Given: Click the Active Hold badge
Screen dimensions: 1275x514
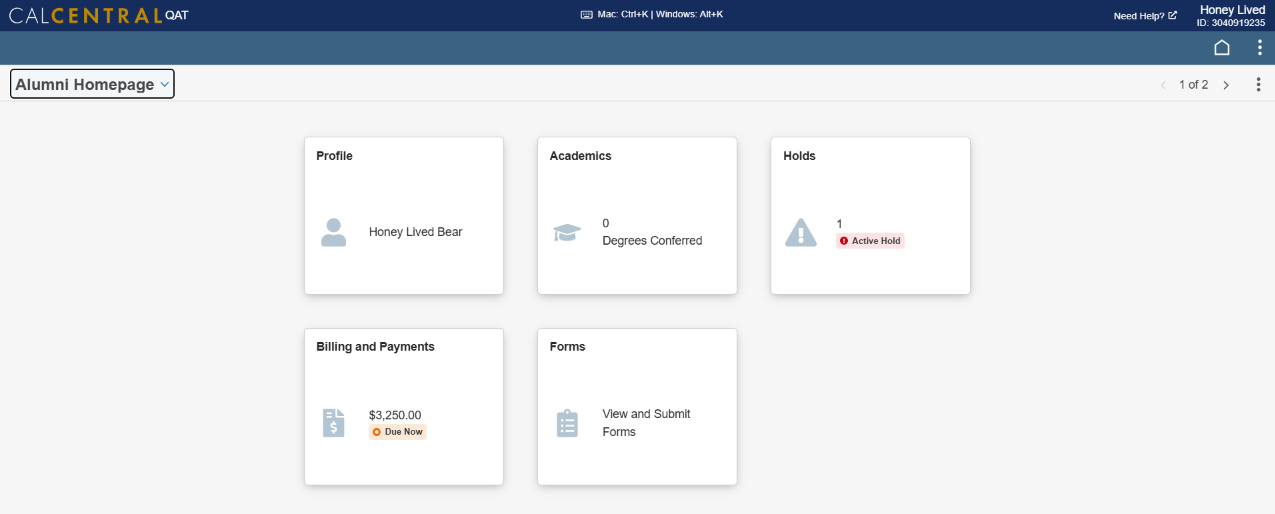Looking at the screenshot, I should point(870,241).
